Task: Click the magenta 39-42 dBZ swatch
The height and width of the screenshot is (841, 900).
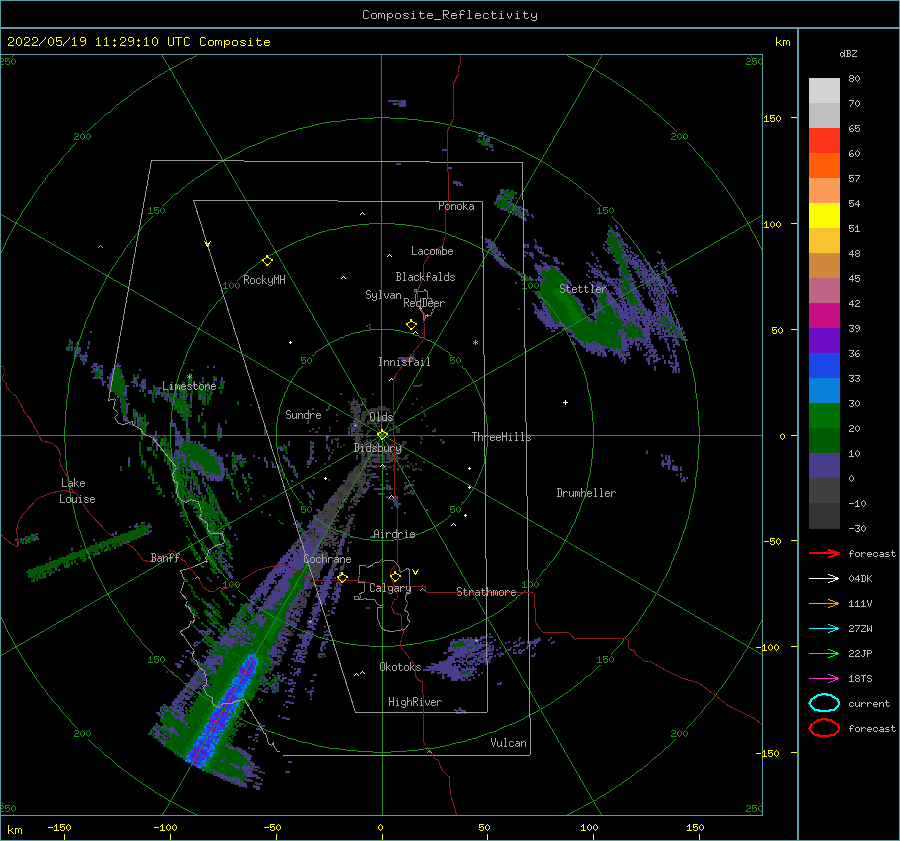Action: (x=824, y=316)
